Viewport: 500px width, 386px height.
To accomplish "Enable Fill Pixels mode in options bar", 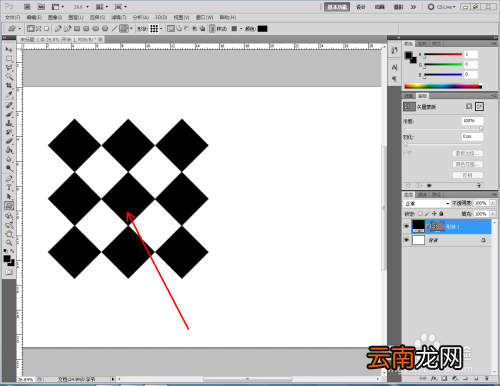I will click(x=47, y=29).
